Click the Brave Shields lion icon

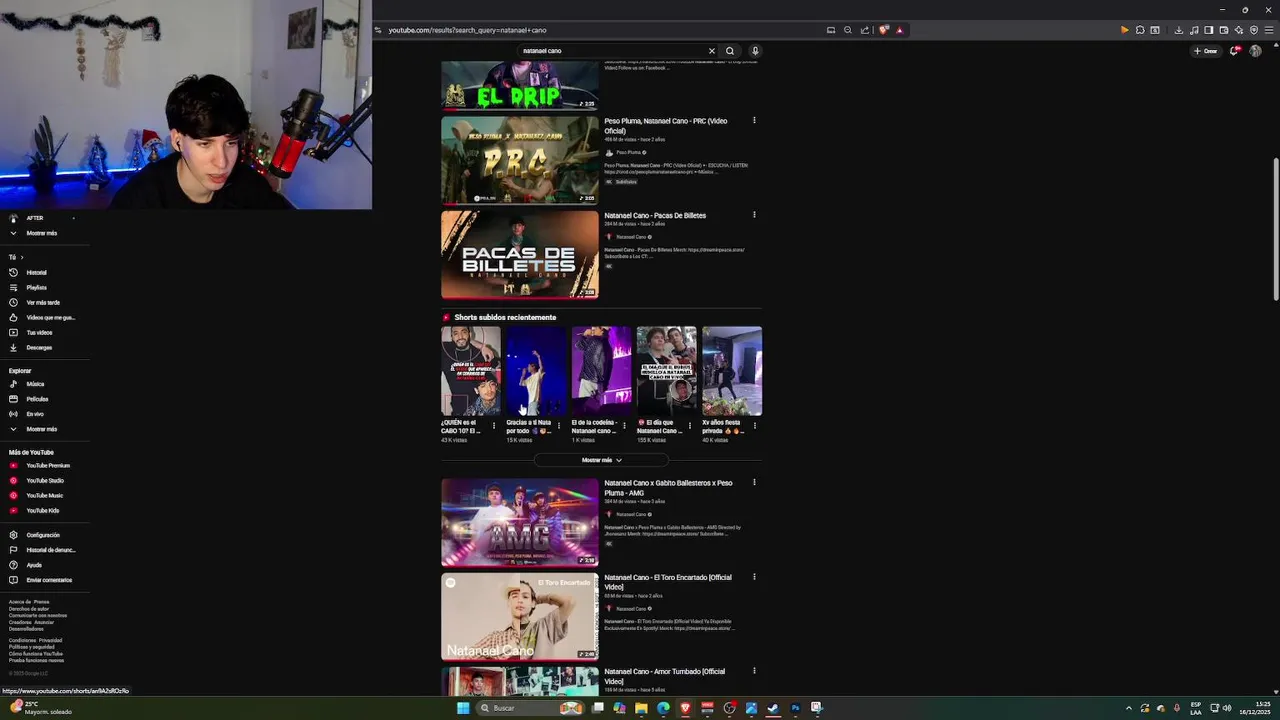tap(883, 30)
